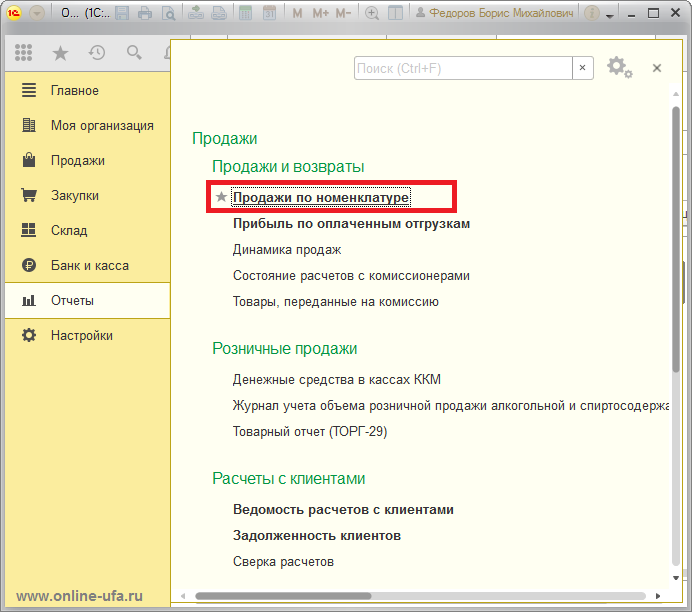The image size is (692, 612).
Task: Open the Моя организация section
Action: tap(88, 125)
